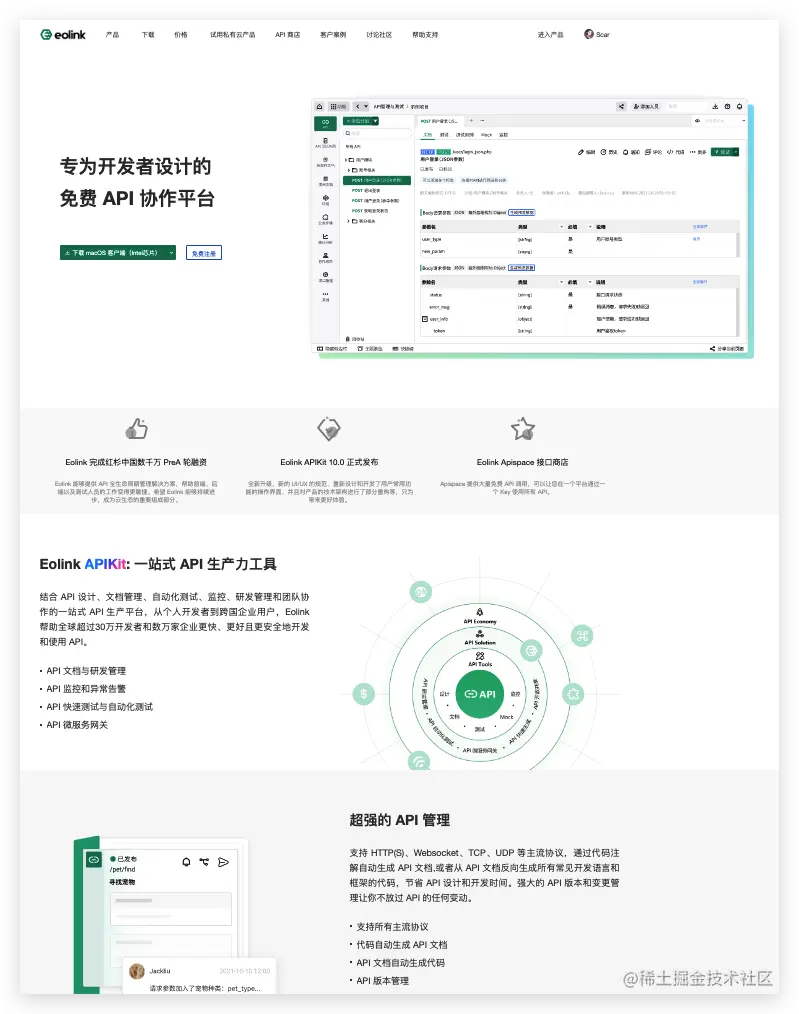Click the send arrow icon in the /pet/find card
Viewport: 799px width, 1014px height.
pos(224,862)
